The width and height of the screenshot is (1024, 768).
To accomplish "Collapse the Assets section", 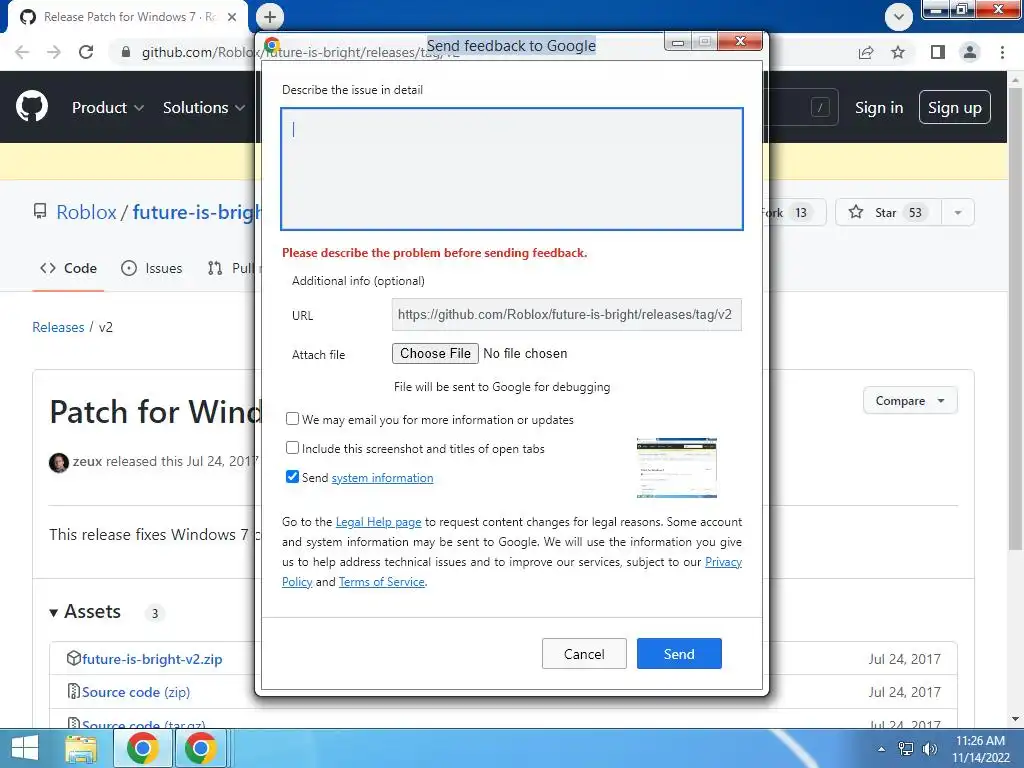I will click(x=86, y=612).
